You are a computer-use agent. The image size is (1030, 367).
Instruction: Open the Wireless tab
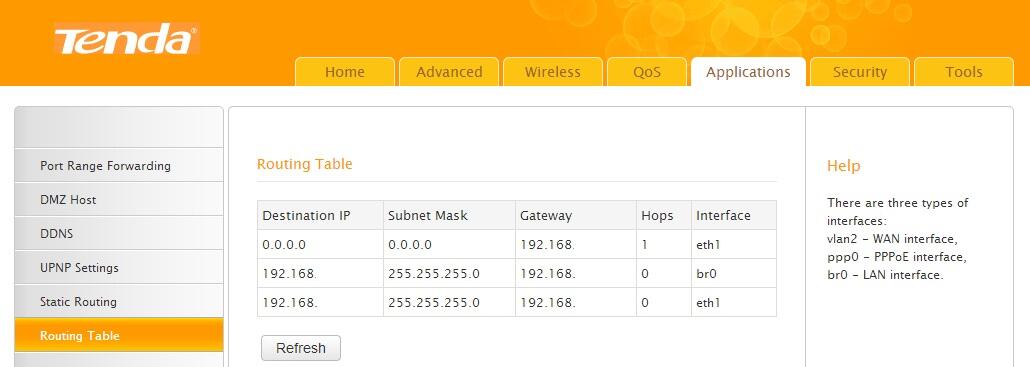(x=552, y=72)
